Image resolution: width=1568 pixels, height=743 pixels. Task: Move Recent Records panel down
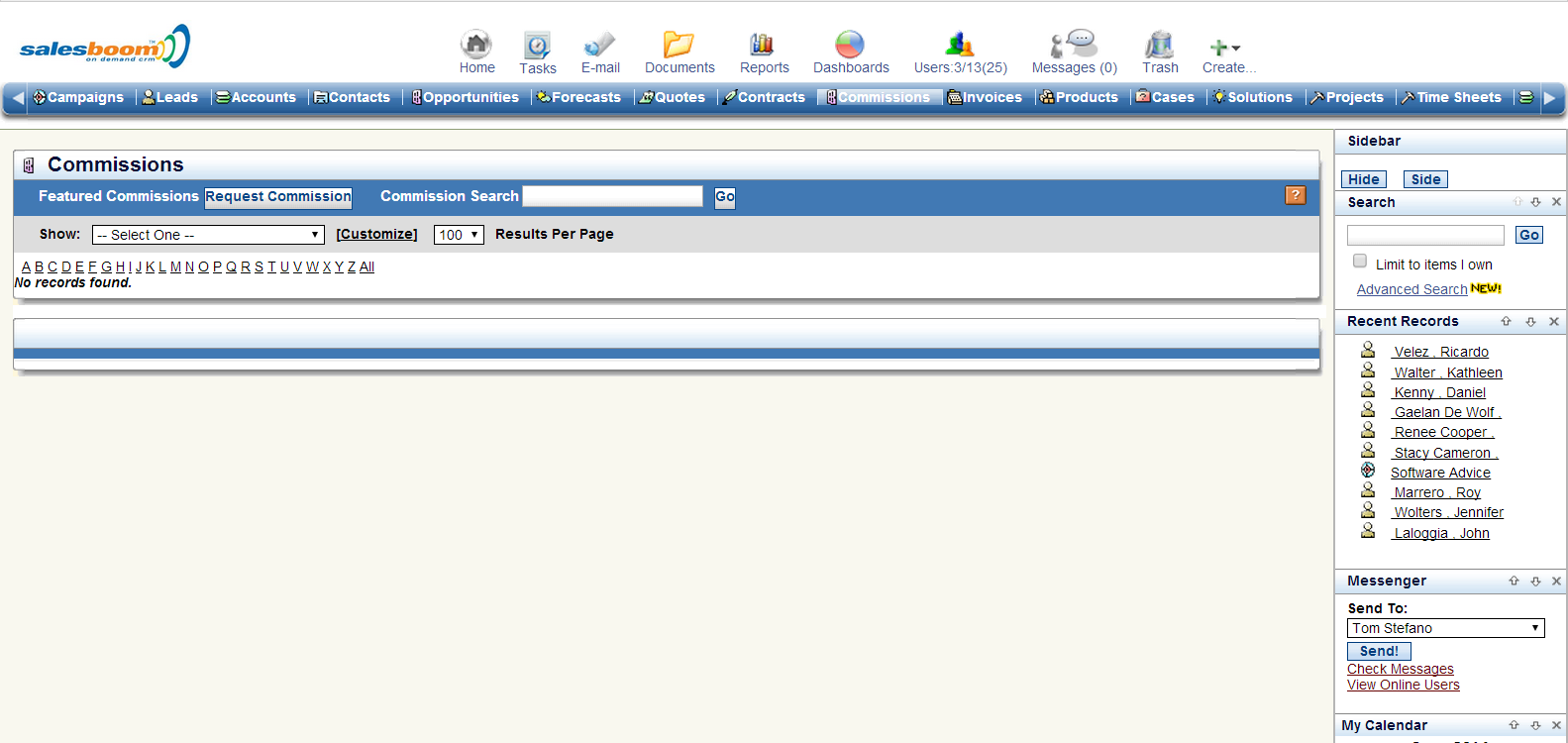[x=1530, y=322]
